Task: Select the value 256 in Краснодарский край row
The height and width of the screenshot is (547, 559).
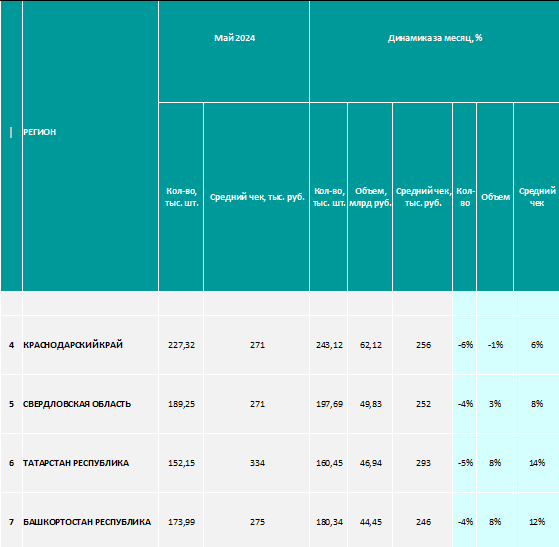Action: (x=422, y=345)
